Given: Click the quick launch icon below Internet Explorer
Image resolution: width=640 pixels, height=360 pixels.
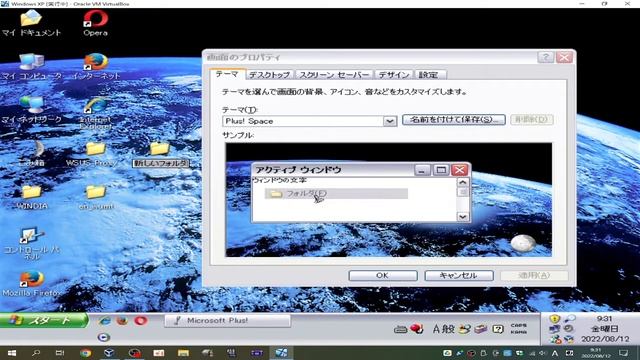Looking at the screenshot, I should click(104, 337).
